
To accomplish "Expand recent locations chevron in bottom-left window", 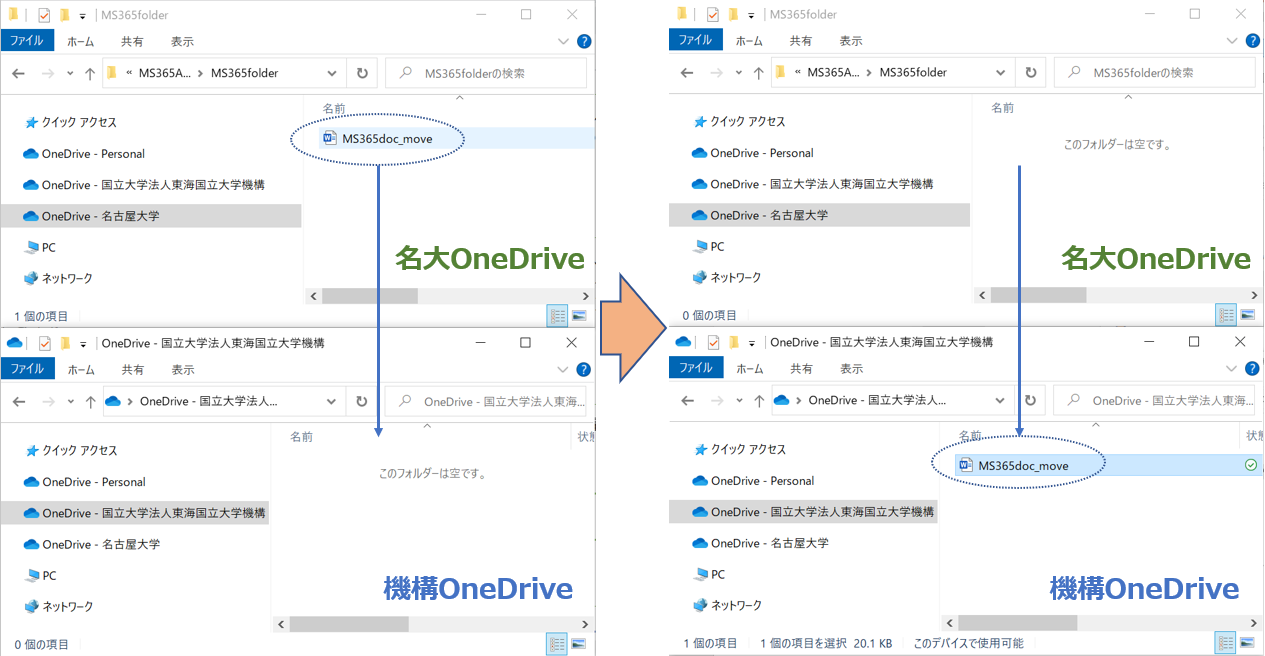I will pos(70,401).
